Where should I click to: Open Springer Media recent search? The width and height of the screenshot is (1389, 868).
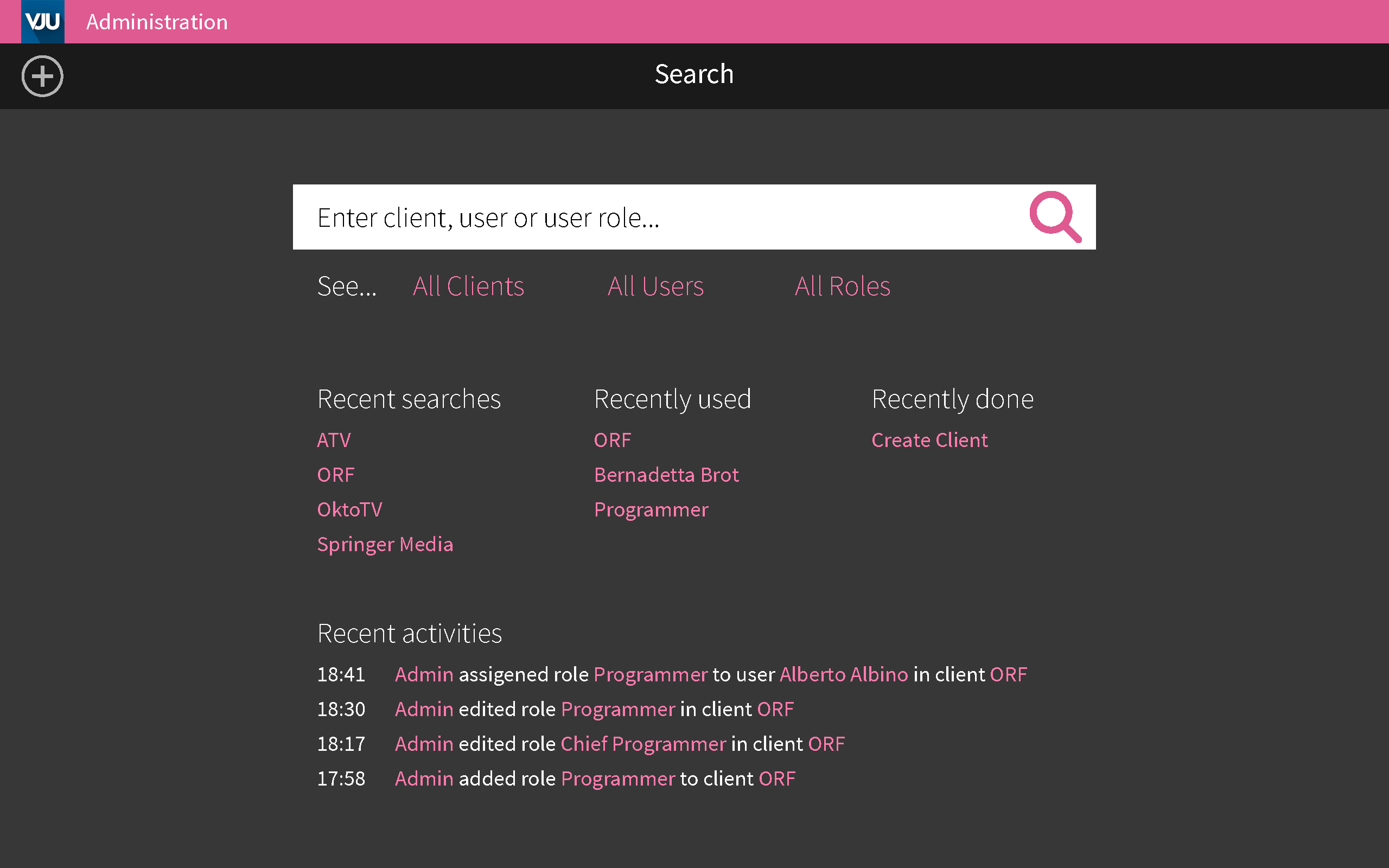tap(385, 544)
